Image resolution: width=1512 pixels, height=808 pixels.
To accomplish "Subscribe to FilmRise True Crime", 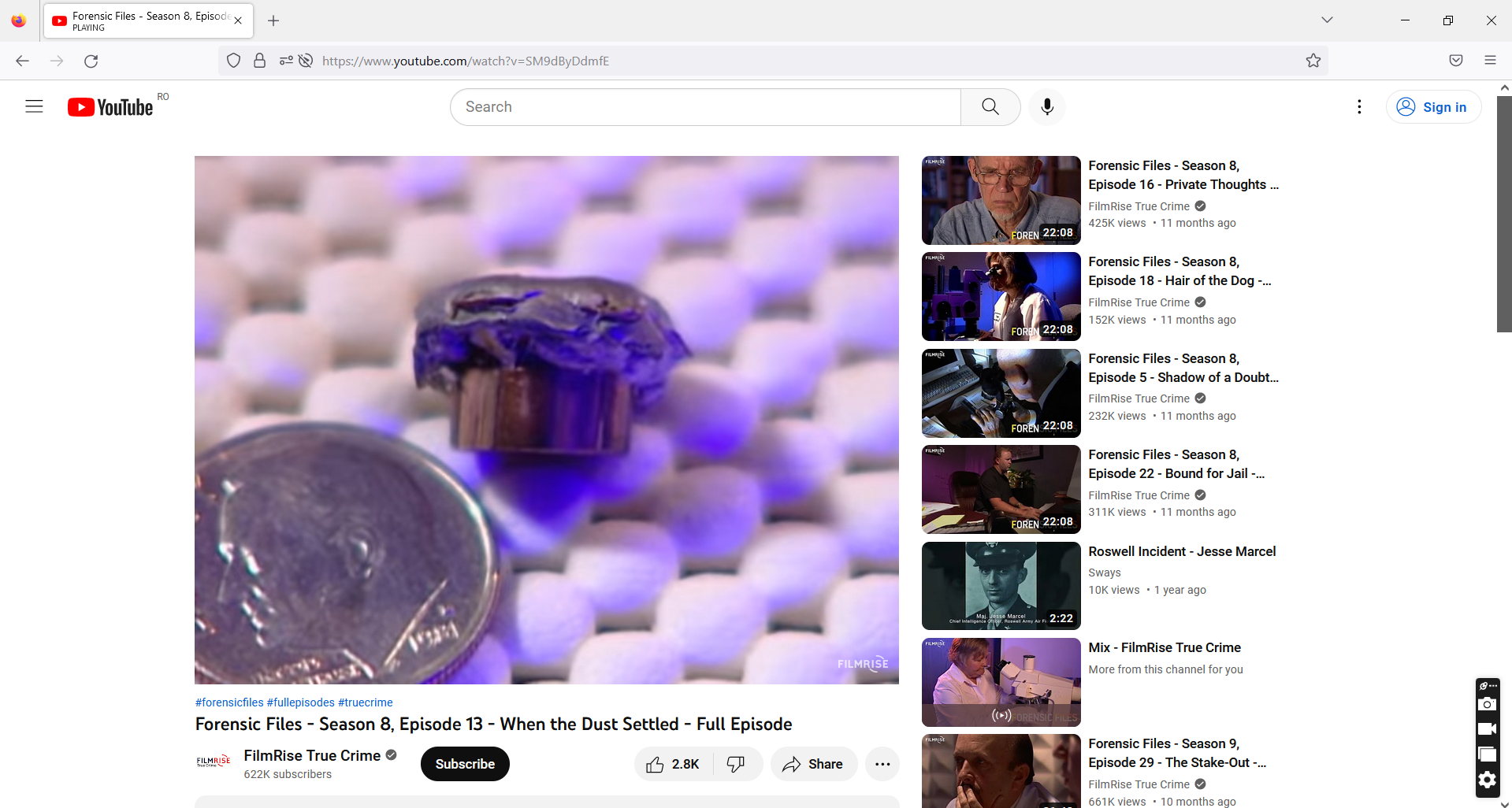I will (x=464, y=763).
